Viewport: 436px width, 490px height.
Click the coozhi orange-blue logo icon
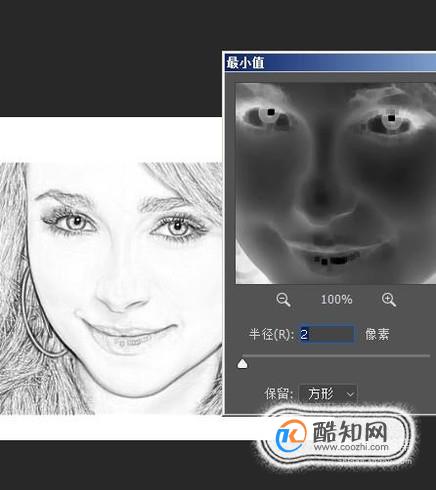[x=291, y=436]
